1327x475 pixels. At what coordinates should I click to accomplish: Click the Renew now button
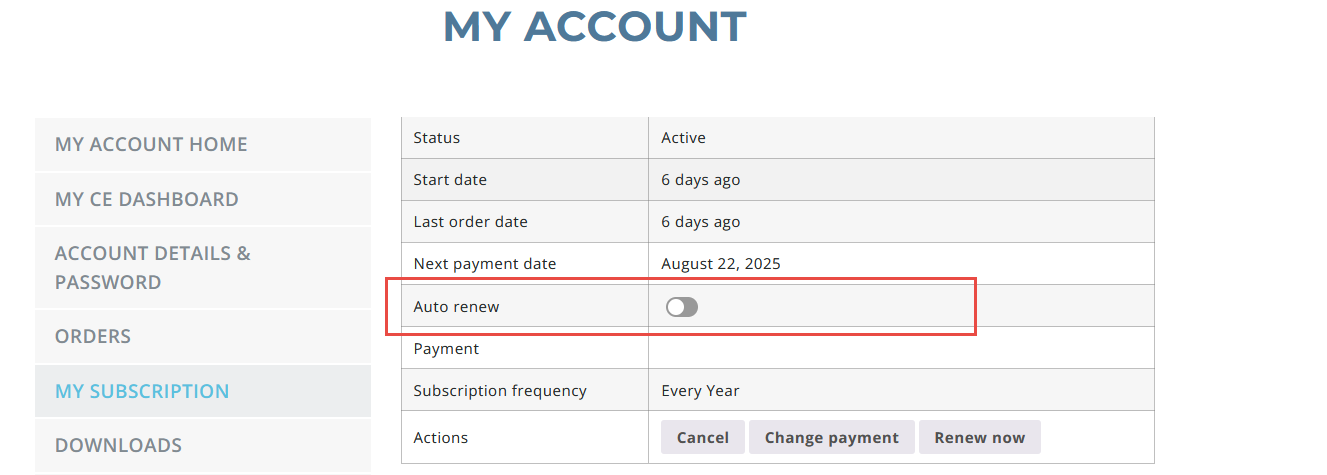[980, 437]
